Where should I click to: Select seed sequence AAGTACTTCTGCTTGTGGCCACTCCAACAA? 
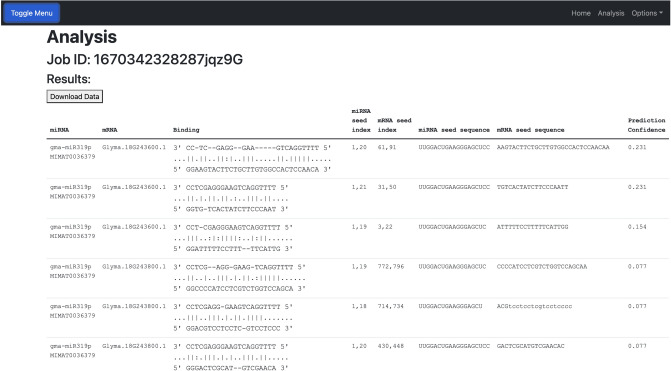[x=553, y=147]
